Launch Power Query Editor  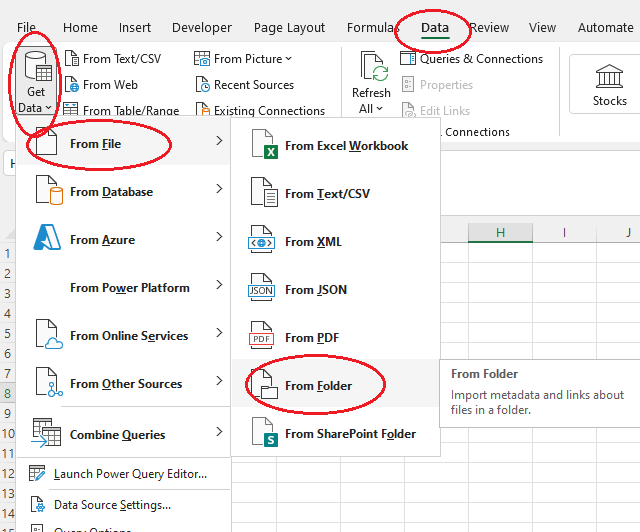(123, 474)
